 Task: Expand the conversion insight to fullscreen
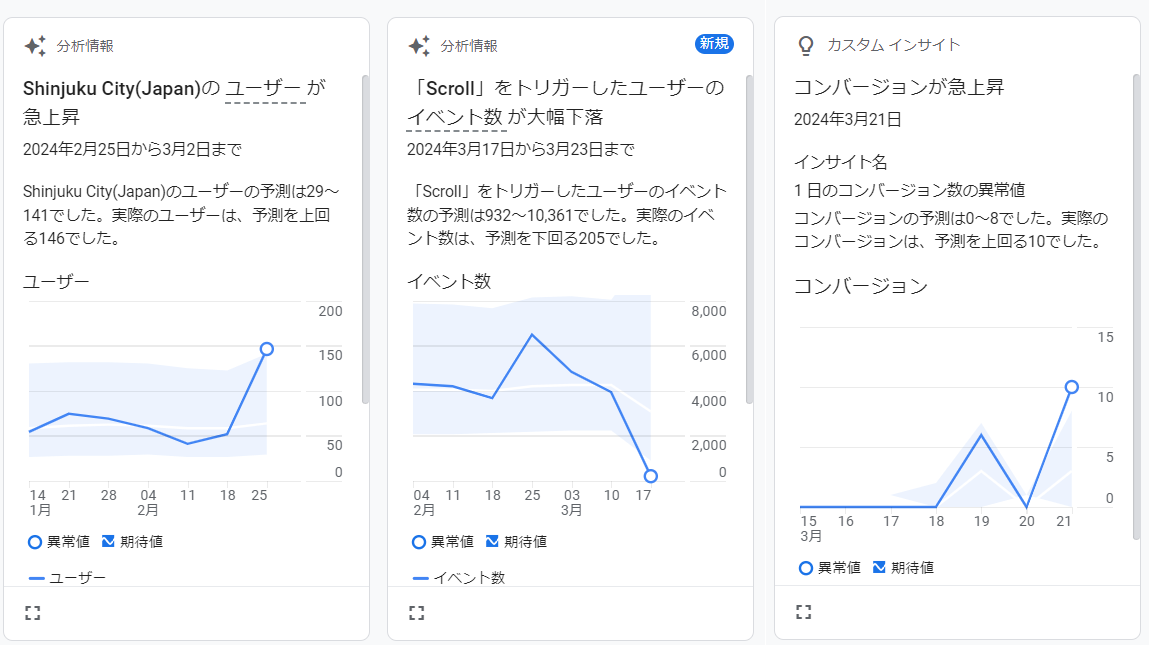802,611
